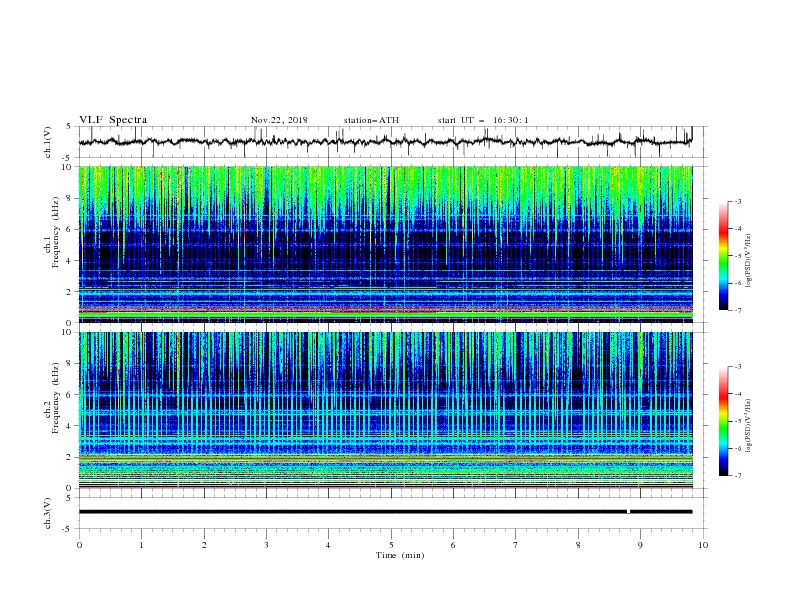Click the time-axis tick label "2"
The width and height of the screenshot is (792, 612).
tap(204, 545)
